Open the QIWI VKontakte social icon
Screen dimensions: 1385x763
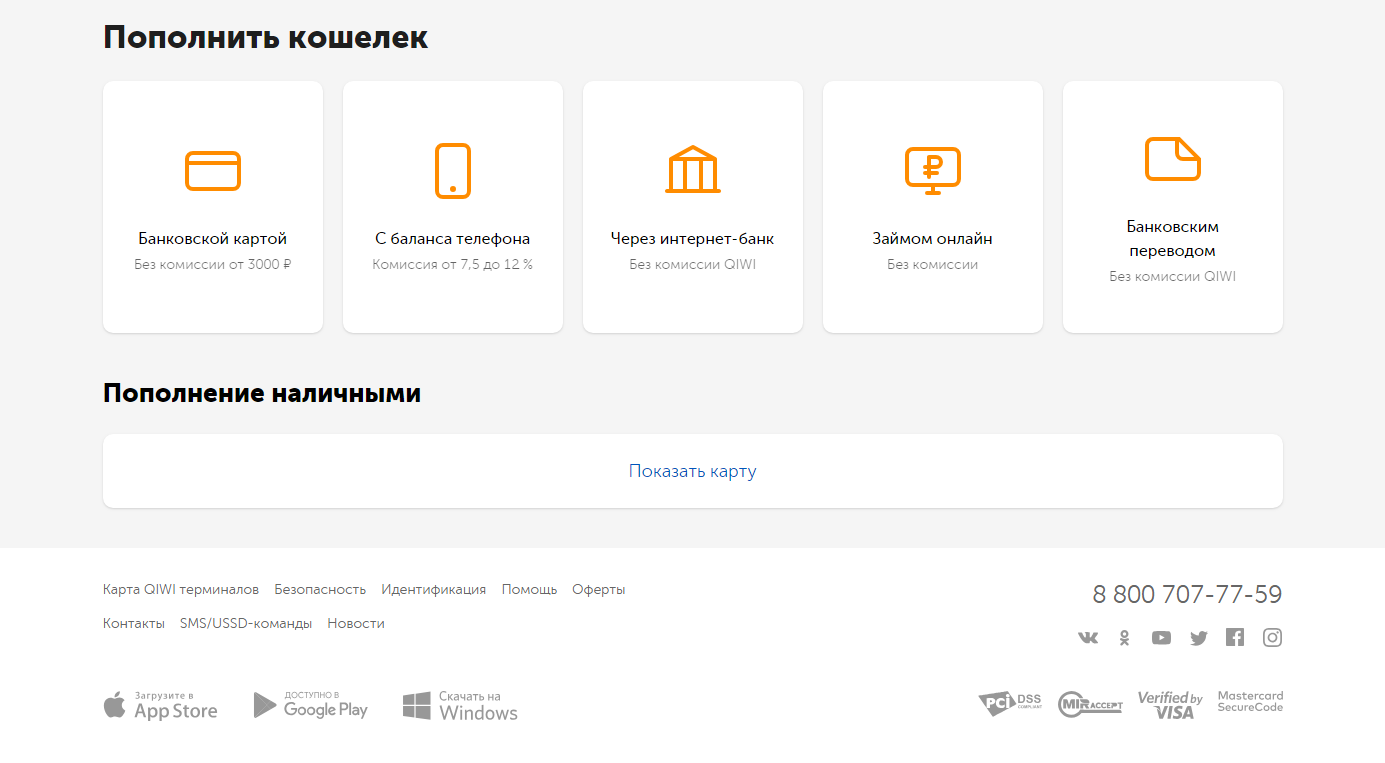1087,636
